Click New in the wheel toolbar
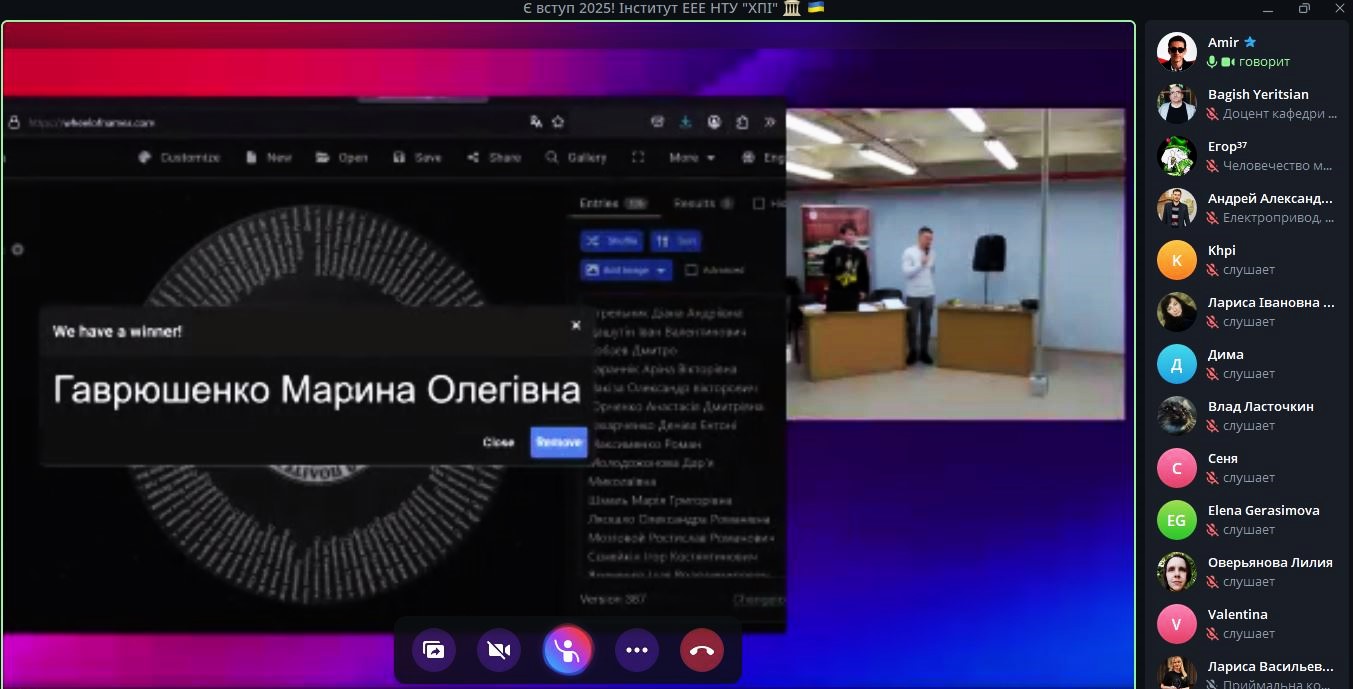1353x689 pixels. pos(269,158)
